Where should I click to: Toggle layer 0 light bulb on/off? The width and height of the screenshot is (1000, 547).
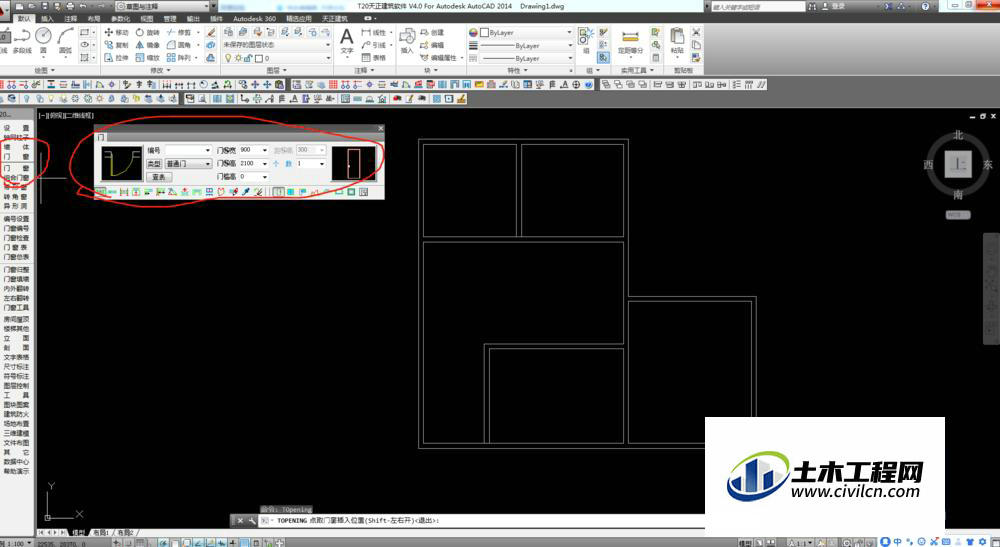(x=228, y=58)
